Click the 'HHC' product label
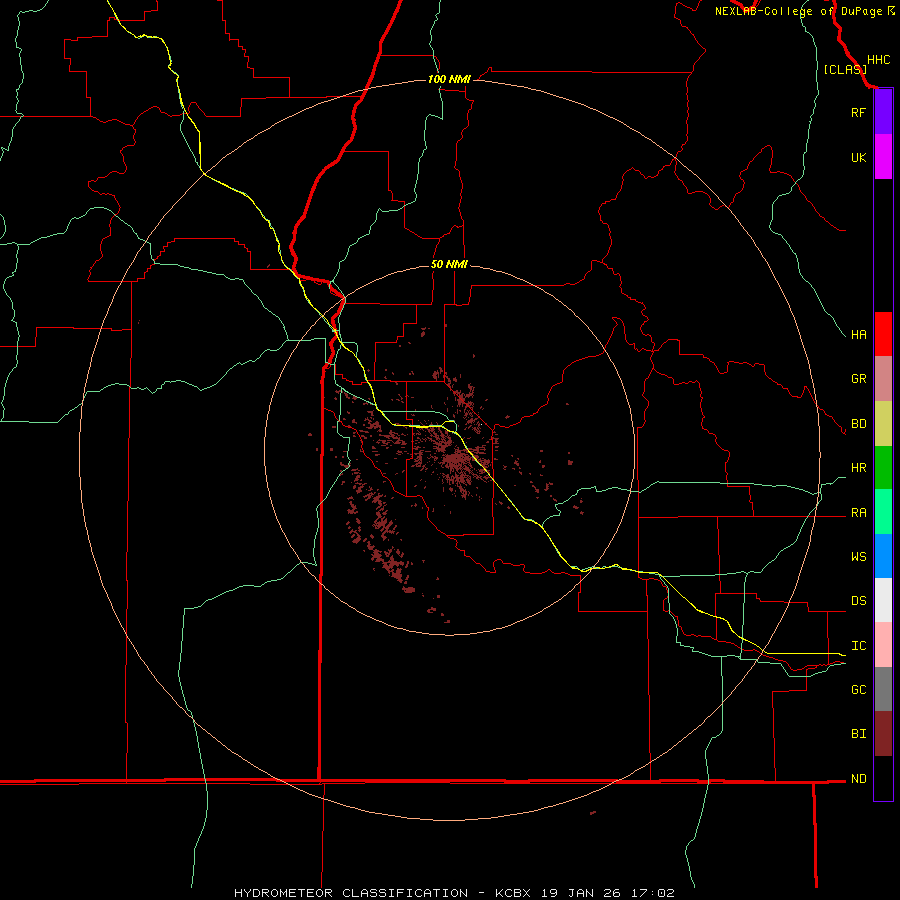 tap(879, 60)
